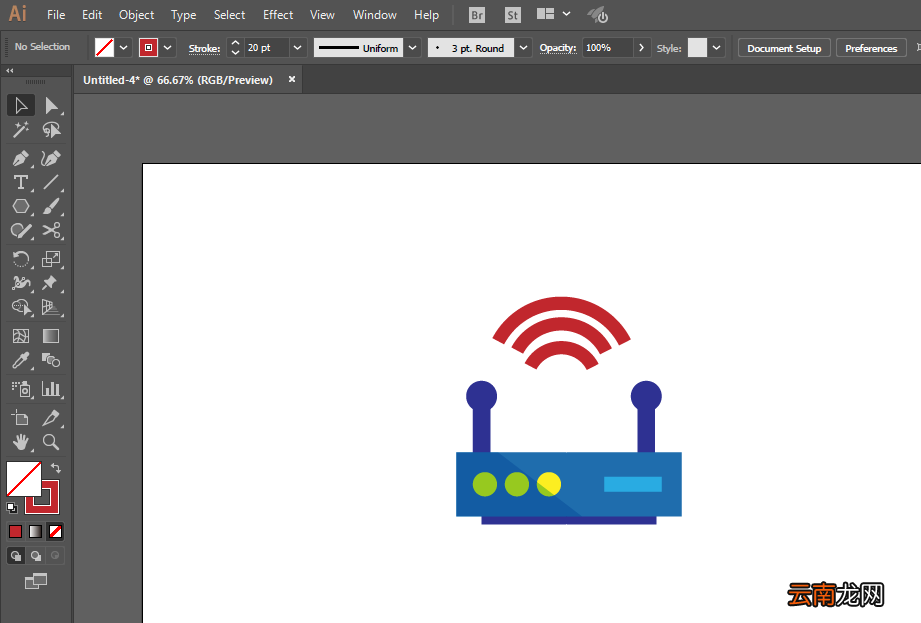The image size is (921, 623).
Task: Open the Effect menu
Action: tap(278, 15)
